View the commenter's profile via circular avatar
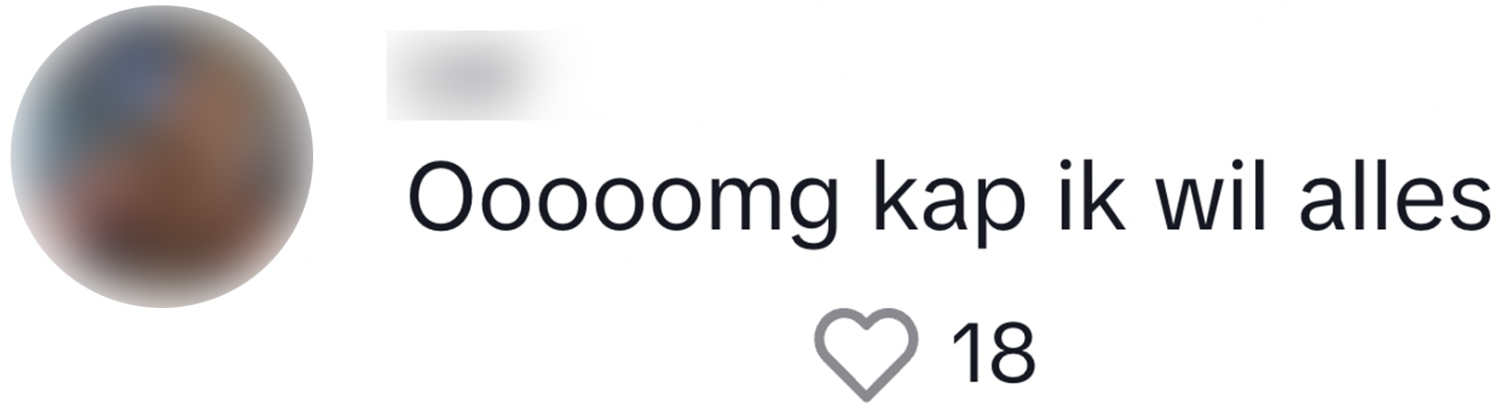 click(x=162, y=157)
